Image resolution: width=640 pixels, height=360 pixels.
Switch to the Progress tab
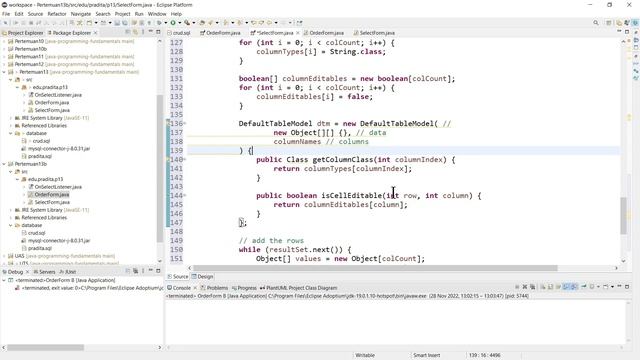[244, 288]
